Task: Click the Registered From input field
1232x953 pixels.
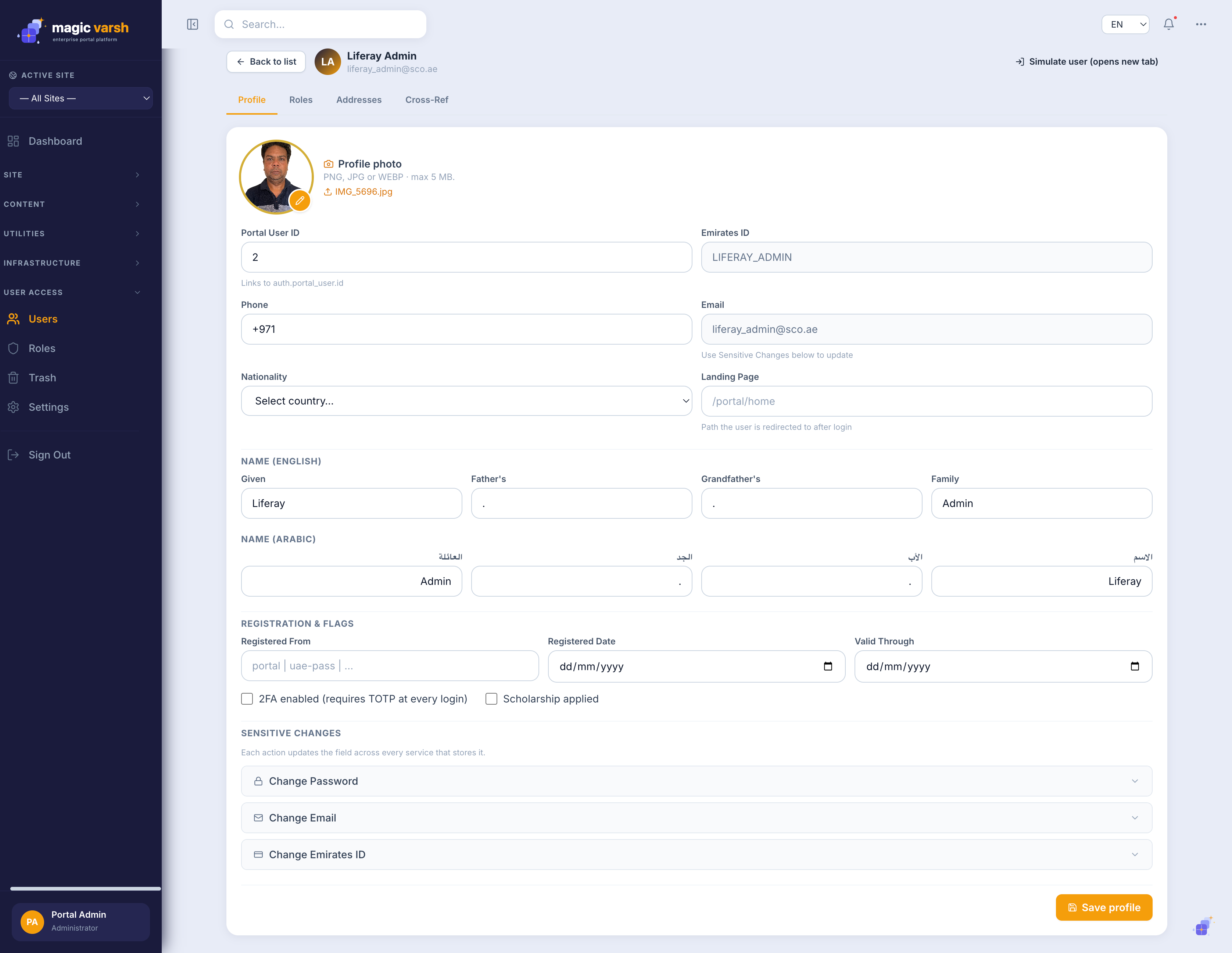Action: (390, 666)
